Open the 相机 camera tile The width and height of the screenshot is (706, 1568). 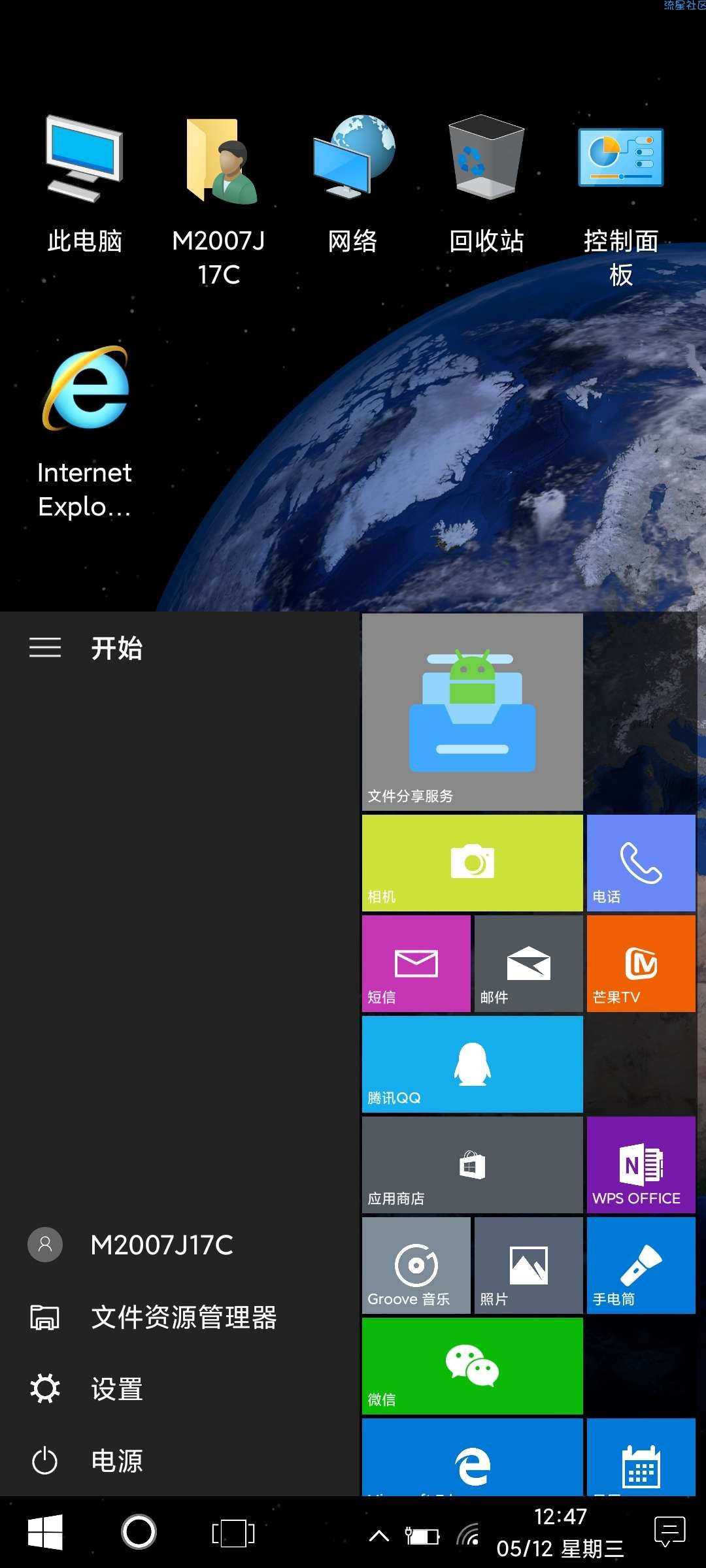pyautogui.click(x=473, y=863)
